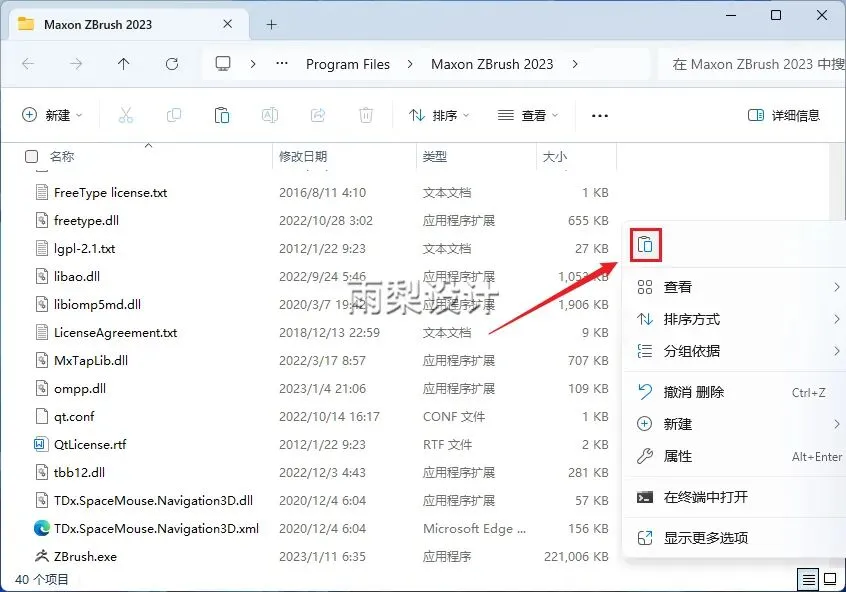Show hidden breadcrumb path ellipsis
This screenshot has width=846, height=592.
[x=282, y=64]
